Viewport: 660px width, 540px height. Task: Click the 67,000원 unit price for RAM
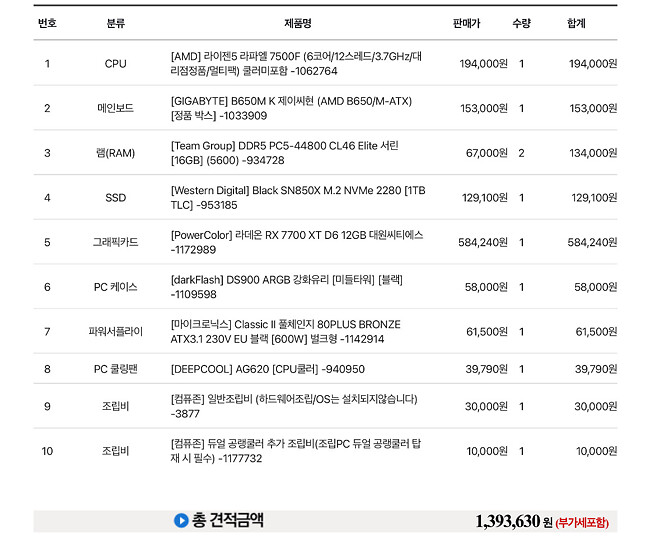point(487,153)
